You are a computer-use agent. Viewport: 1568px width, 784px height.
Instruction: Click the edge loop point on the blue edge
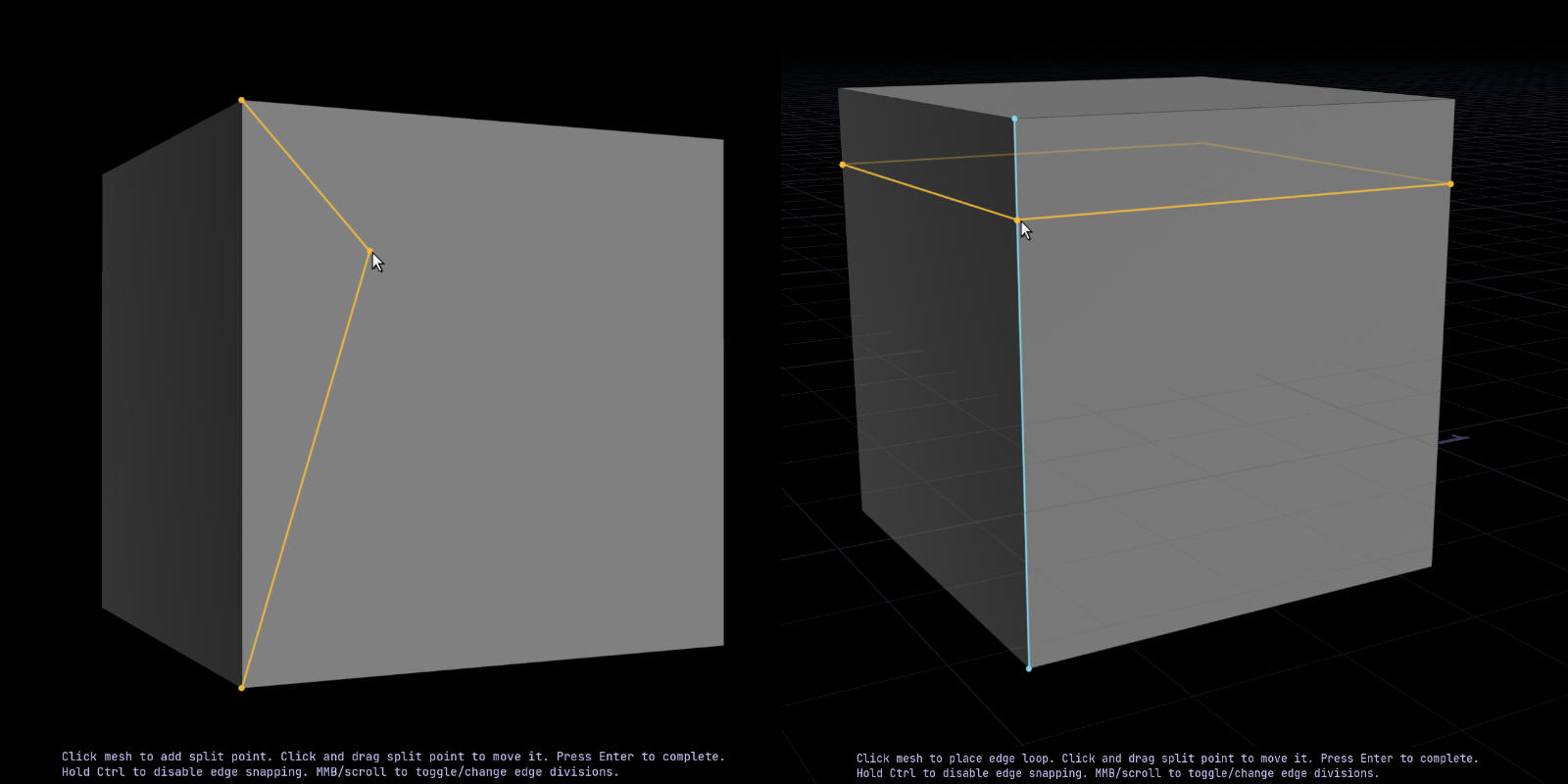pyautogui.click(x=1017, y=220)
